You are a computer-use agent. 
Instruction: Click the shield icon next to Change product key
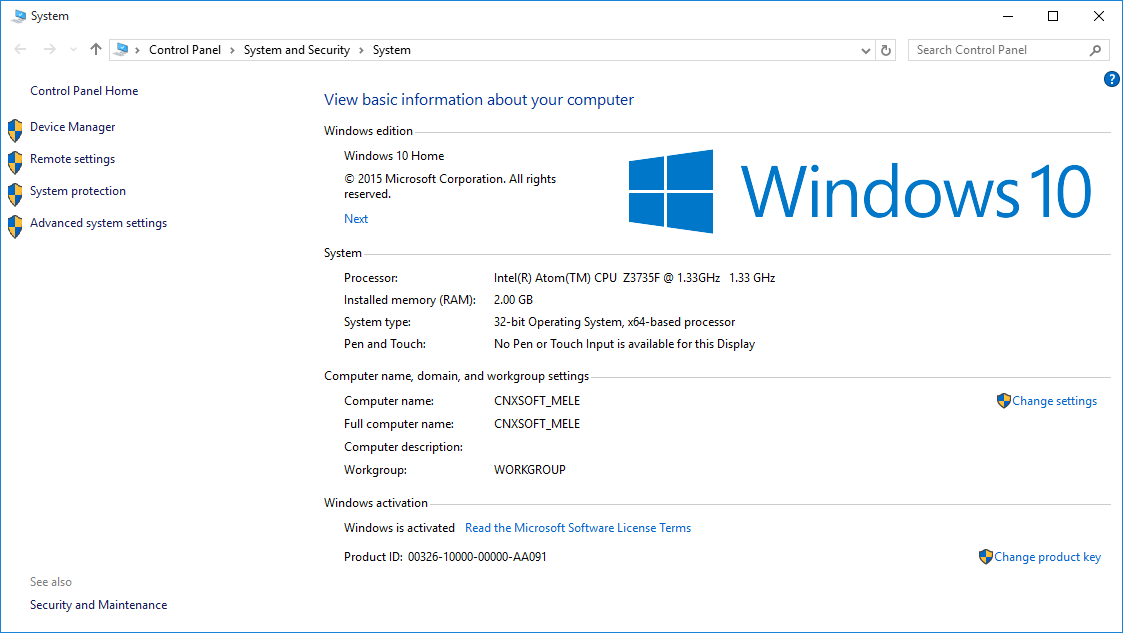(x=985, y=556)
